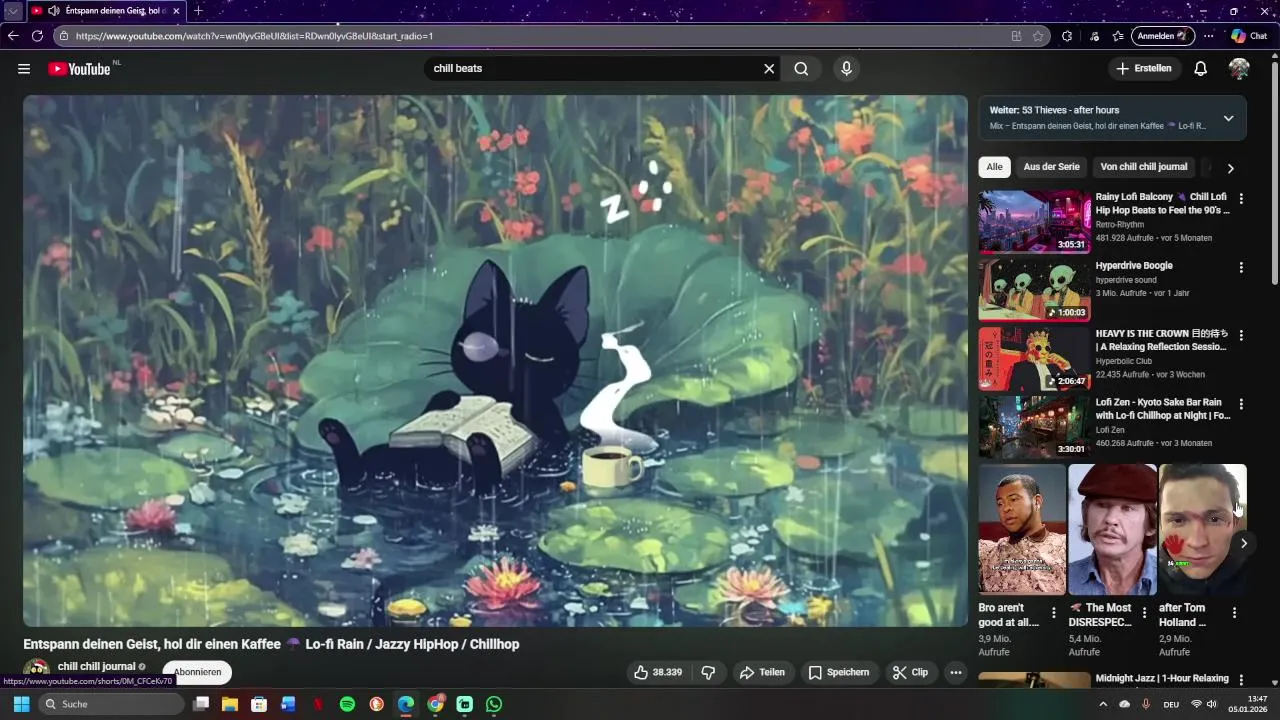Open Google Chrome from the taskbar

[435, 704]
